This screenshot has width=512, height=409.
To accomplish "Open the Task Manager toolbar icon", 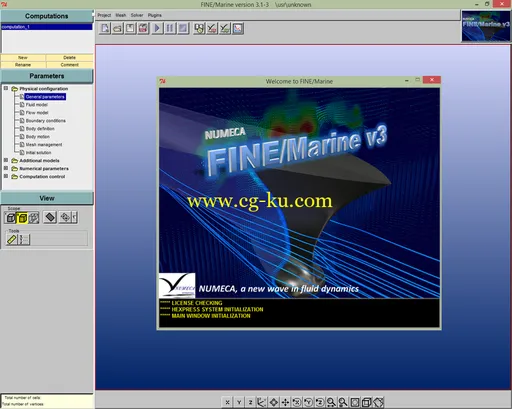I will point(199,28).
